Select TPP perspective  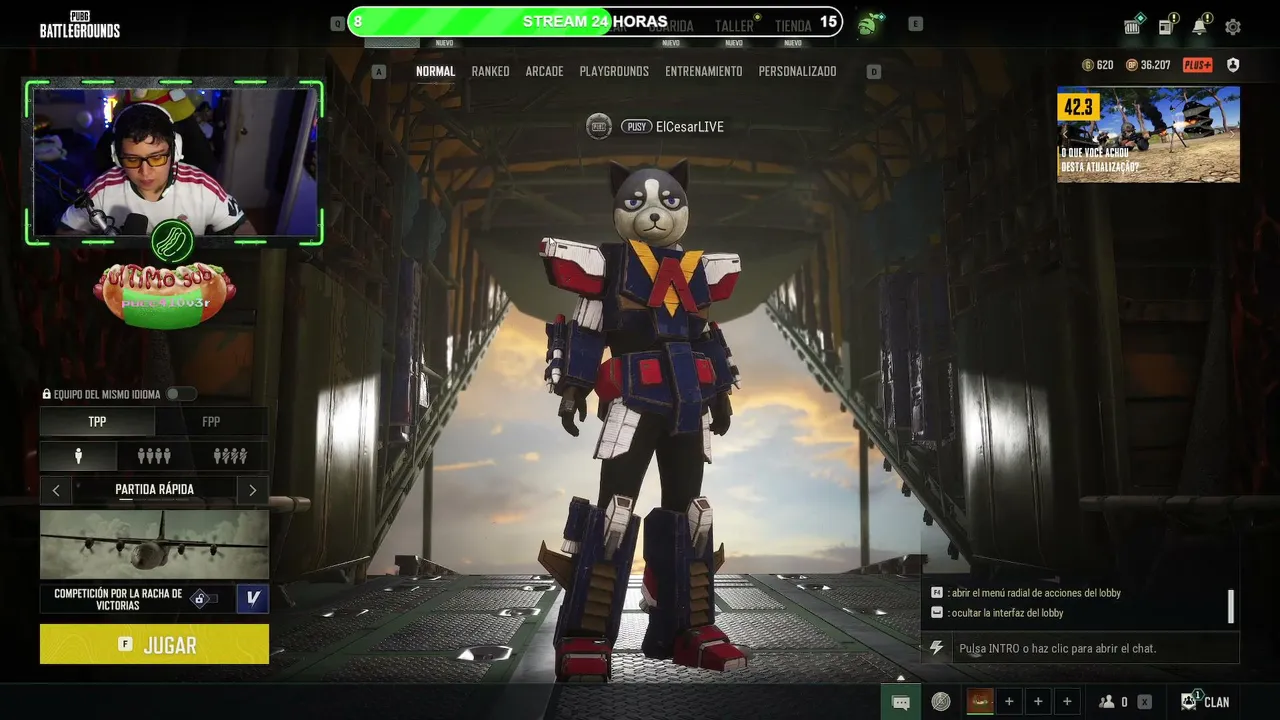coord(97,421)
